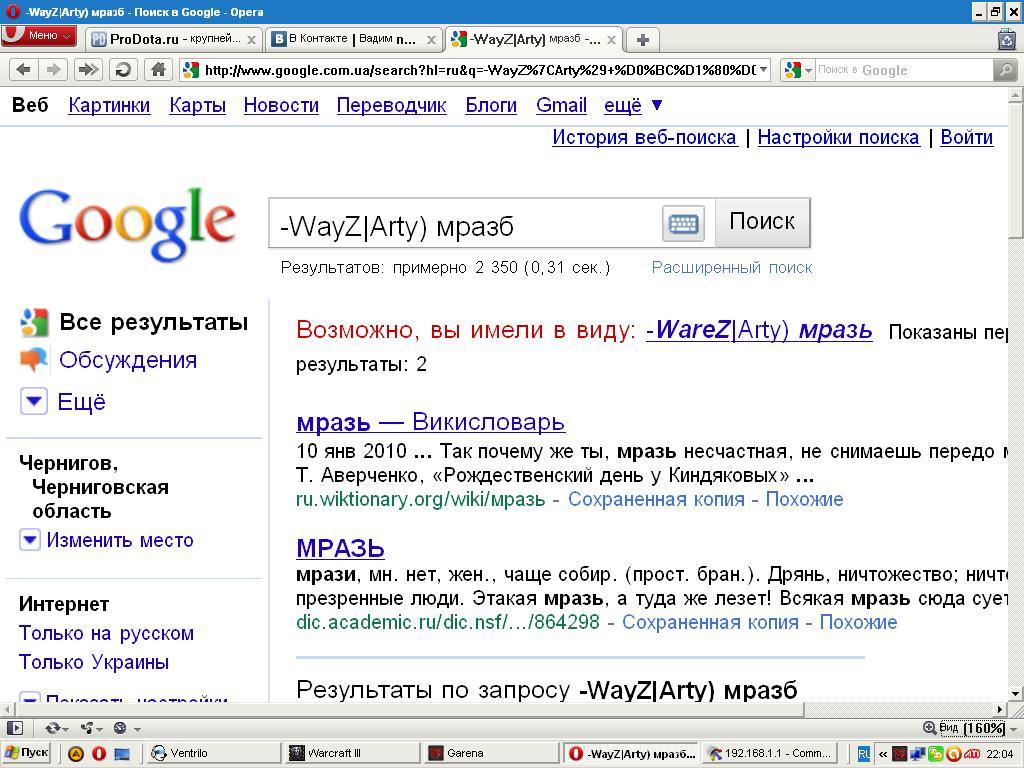Image resolution: width=1024 pixels, height=768 pixels.
Task: Open Настройки поиска
Action: pyautogui.click(x=838, y=137)
